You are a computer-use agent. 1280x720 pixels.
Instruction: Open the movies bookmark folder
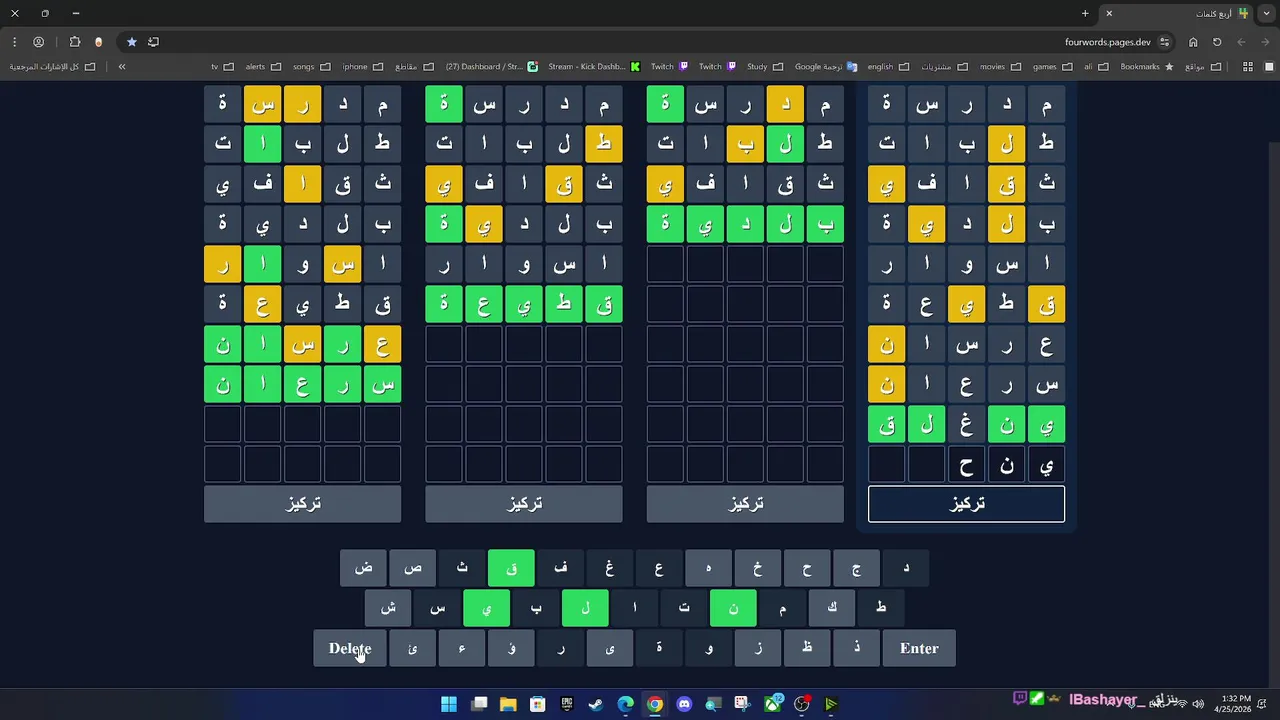click(999, 67)
